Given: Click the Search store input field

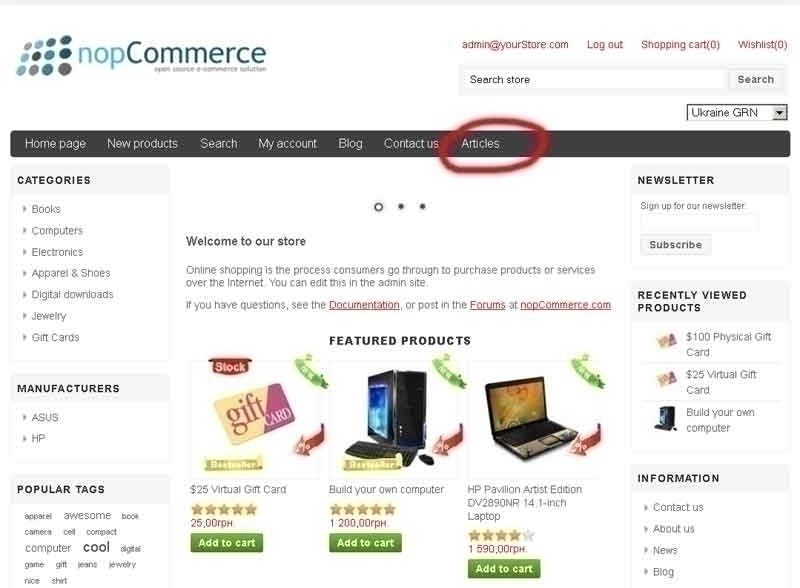Looking at the screenshot, I should click(594, 80).
